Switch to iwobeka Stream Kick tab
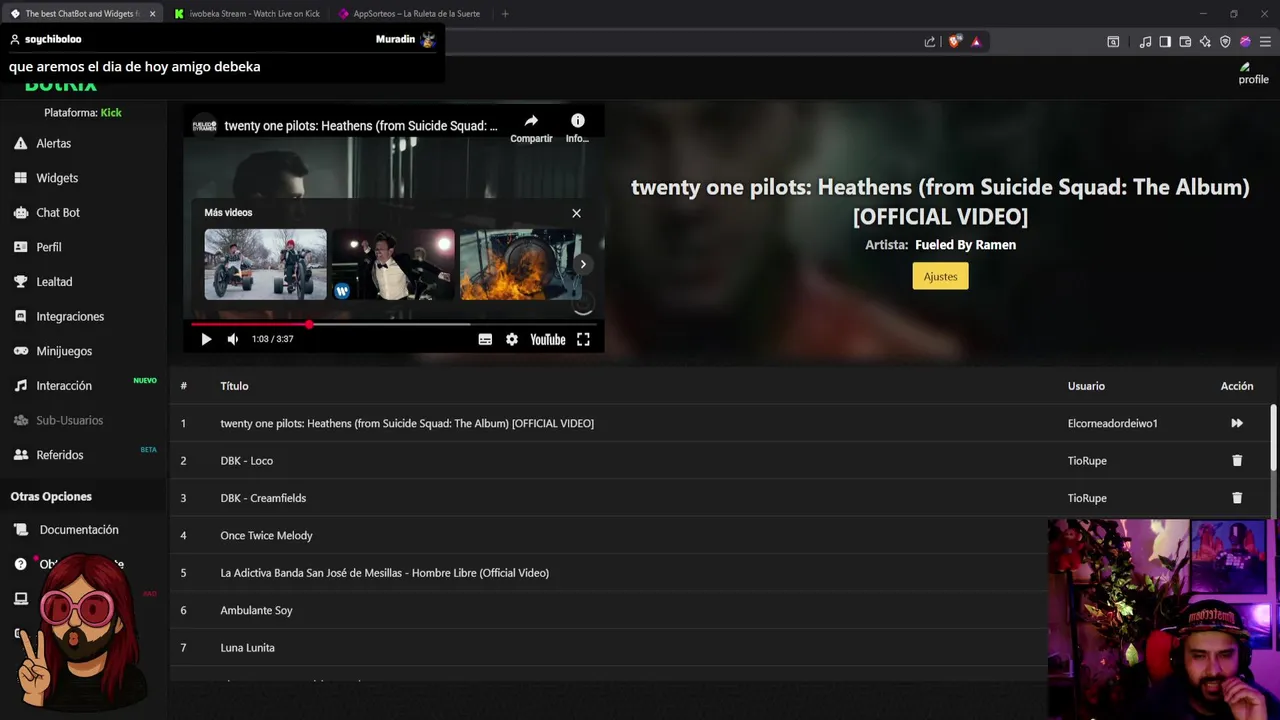The width and height of the screenshot is (1280, 720). [x=247, y=14]
